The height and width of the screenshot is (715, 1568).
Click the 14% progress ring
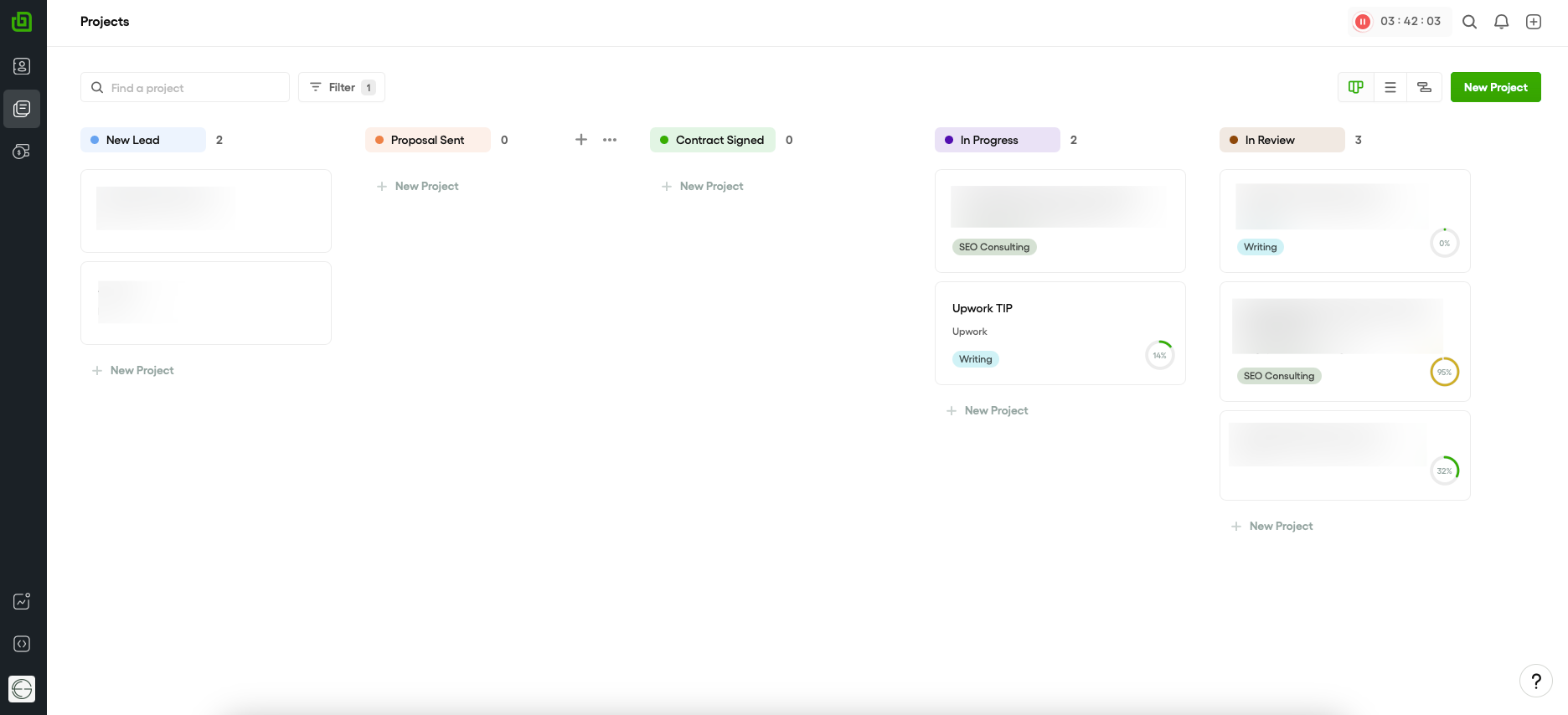click(x=1160, y=355)
